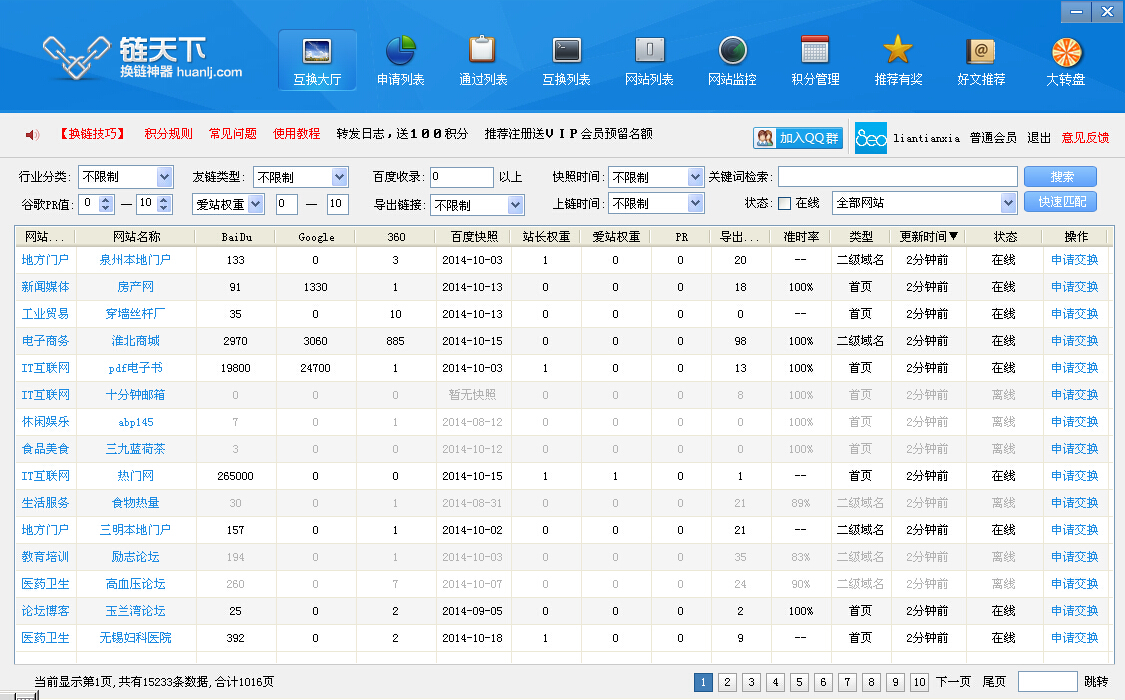Open the 好文推荐 tab
Viewport: 1125px width, 700px height.
pyautogui.click(x=981, y=61)
